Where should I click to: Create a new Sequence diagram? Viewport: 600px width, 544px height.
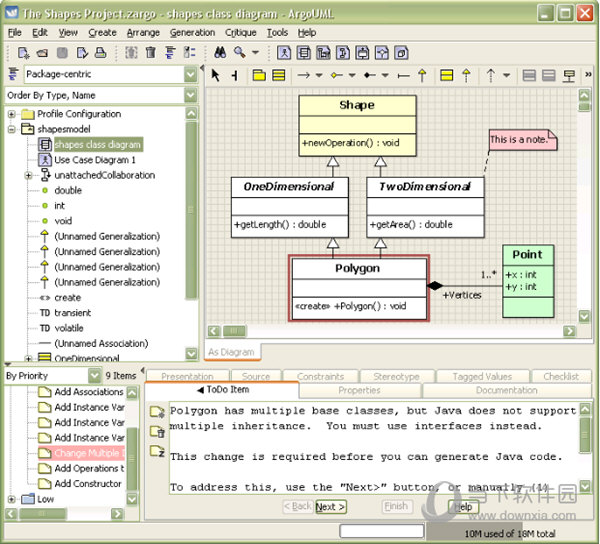click(323, 53)
